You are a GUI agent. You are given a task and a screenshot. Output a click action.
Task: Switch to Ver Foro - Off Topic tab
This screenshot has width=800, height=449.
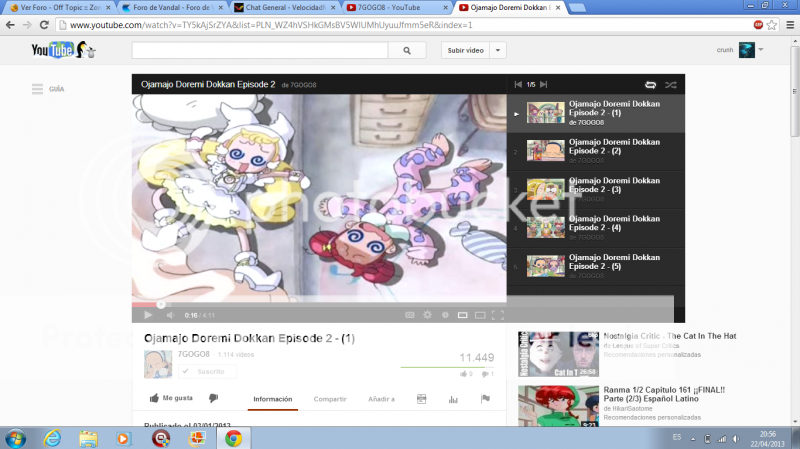59,8
